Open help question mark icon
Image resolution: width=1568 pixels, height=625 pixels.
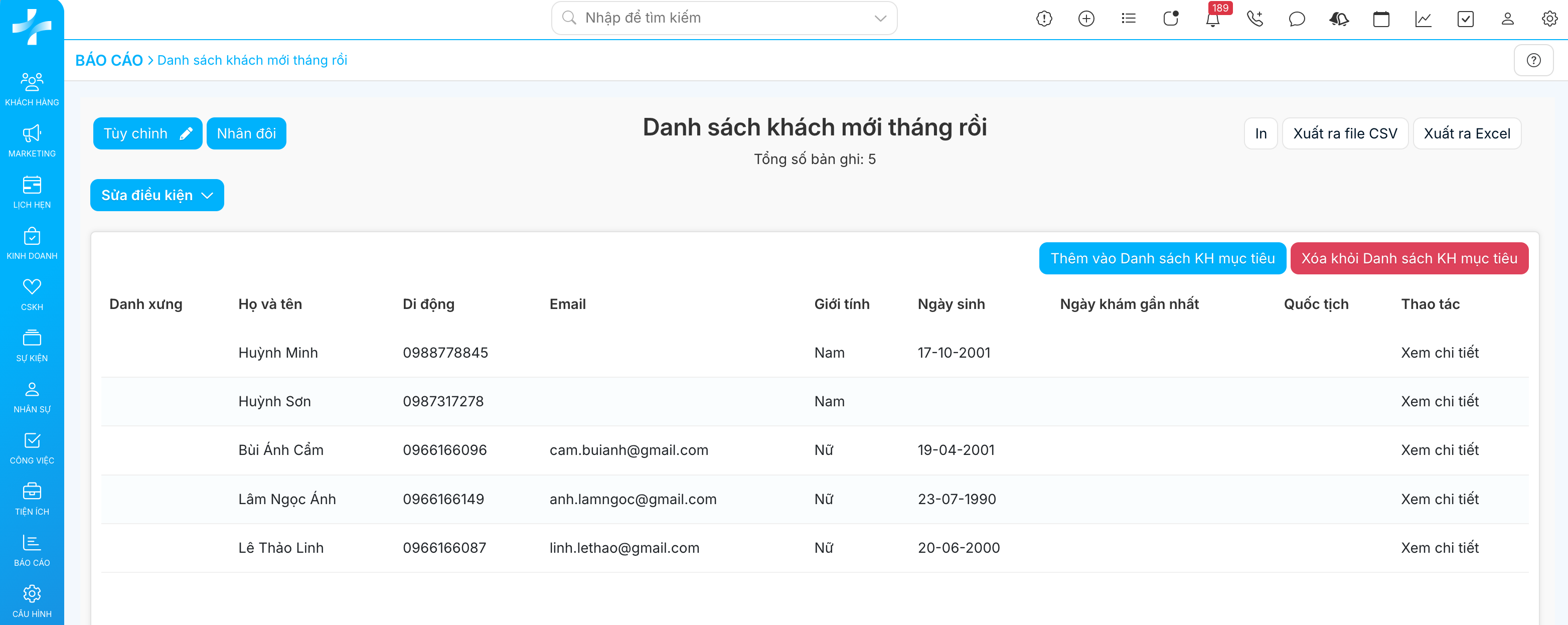[x=1533, y=60]
